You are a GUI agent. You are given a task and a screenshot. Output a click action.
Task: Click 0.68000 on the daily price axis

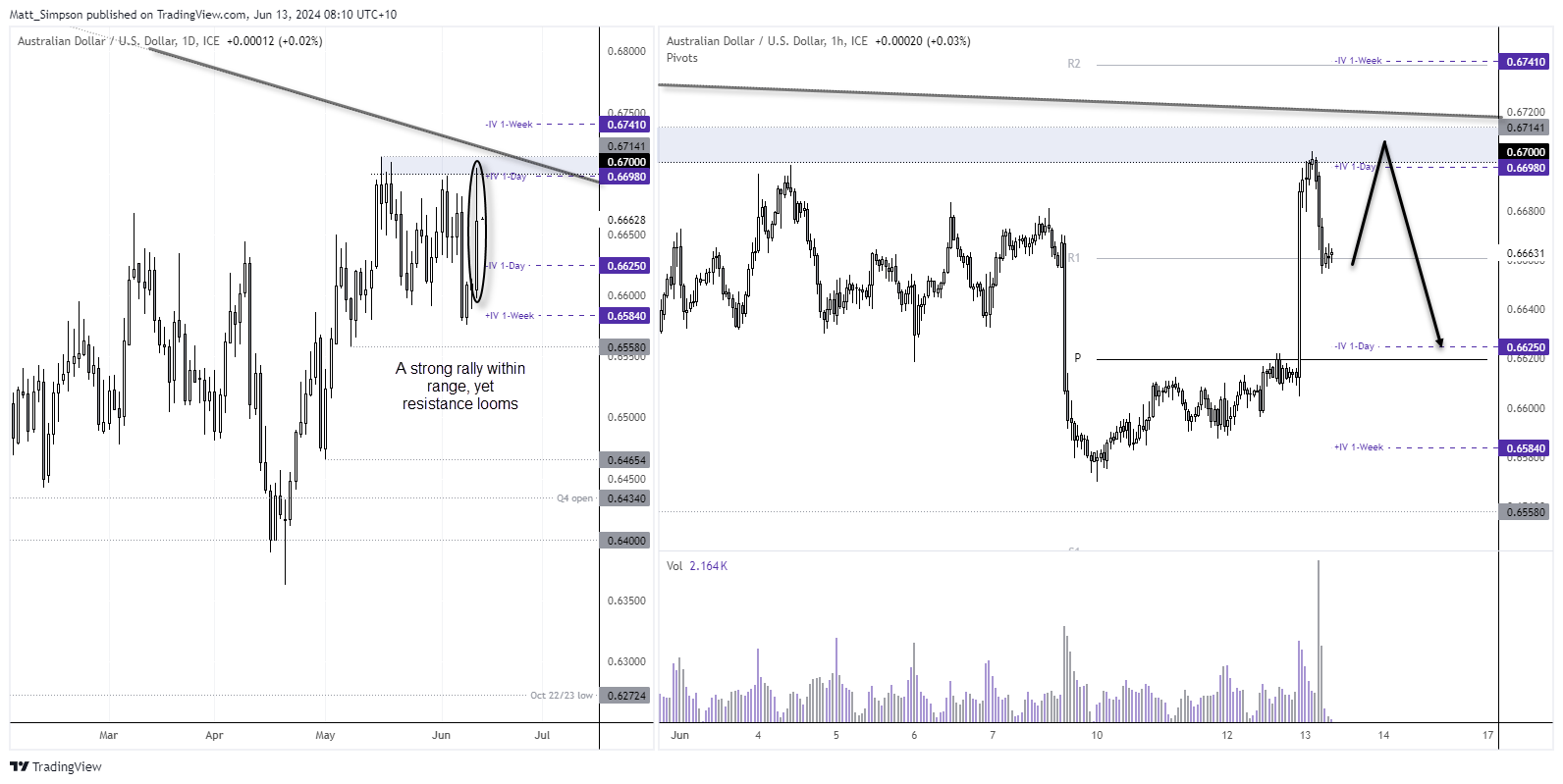[x=626, y=51]
